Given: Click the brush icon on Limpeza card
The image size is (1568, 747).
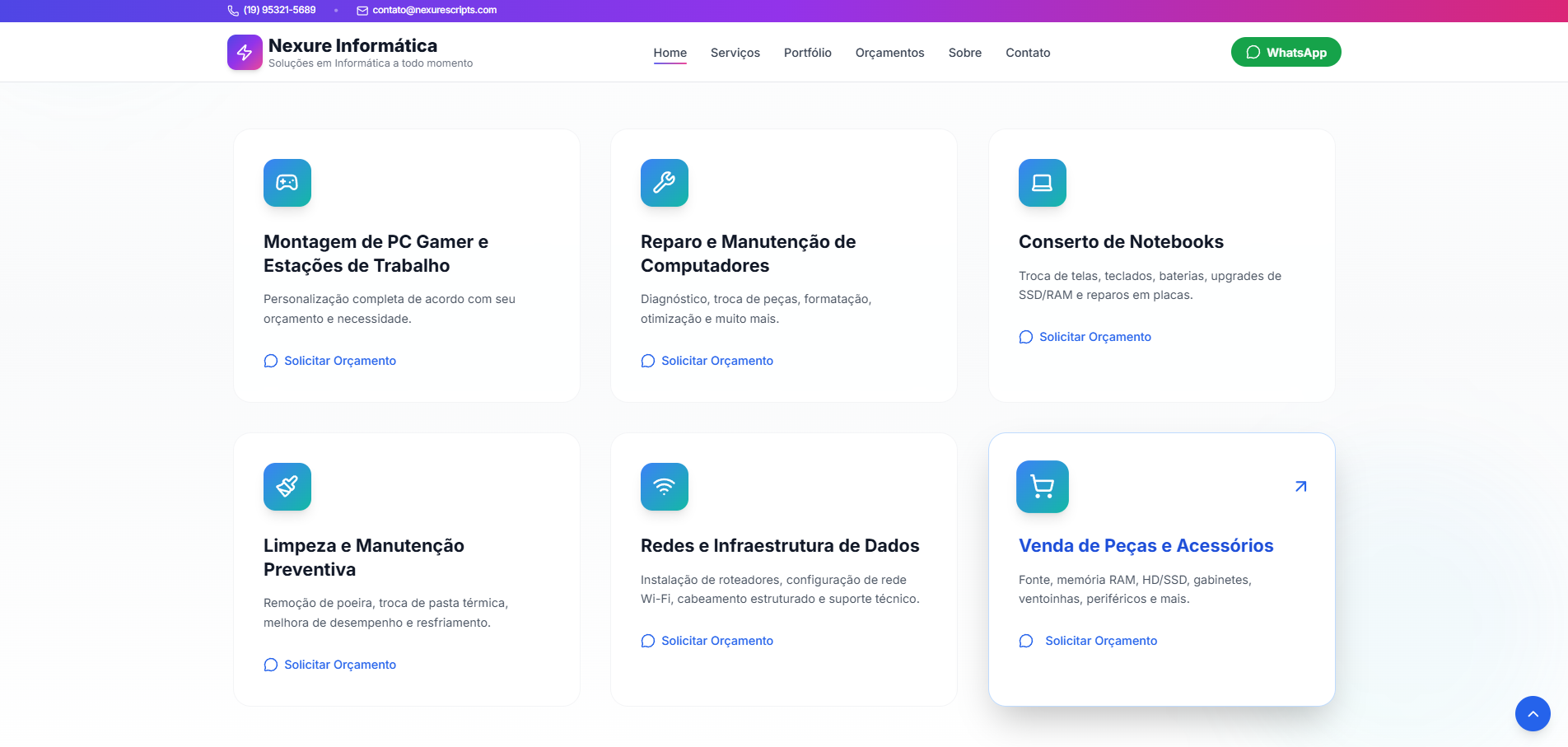Looking at the screenshot, I should pos(287,487).
